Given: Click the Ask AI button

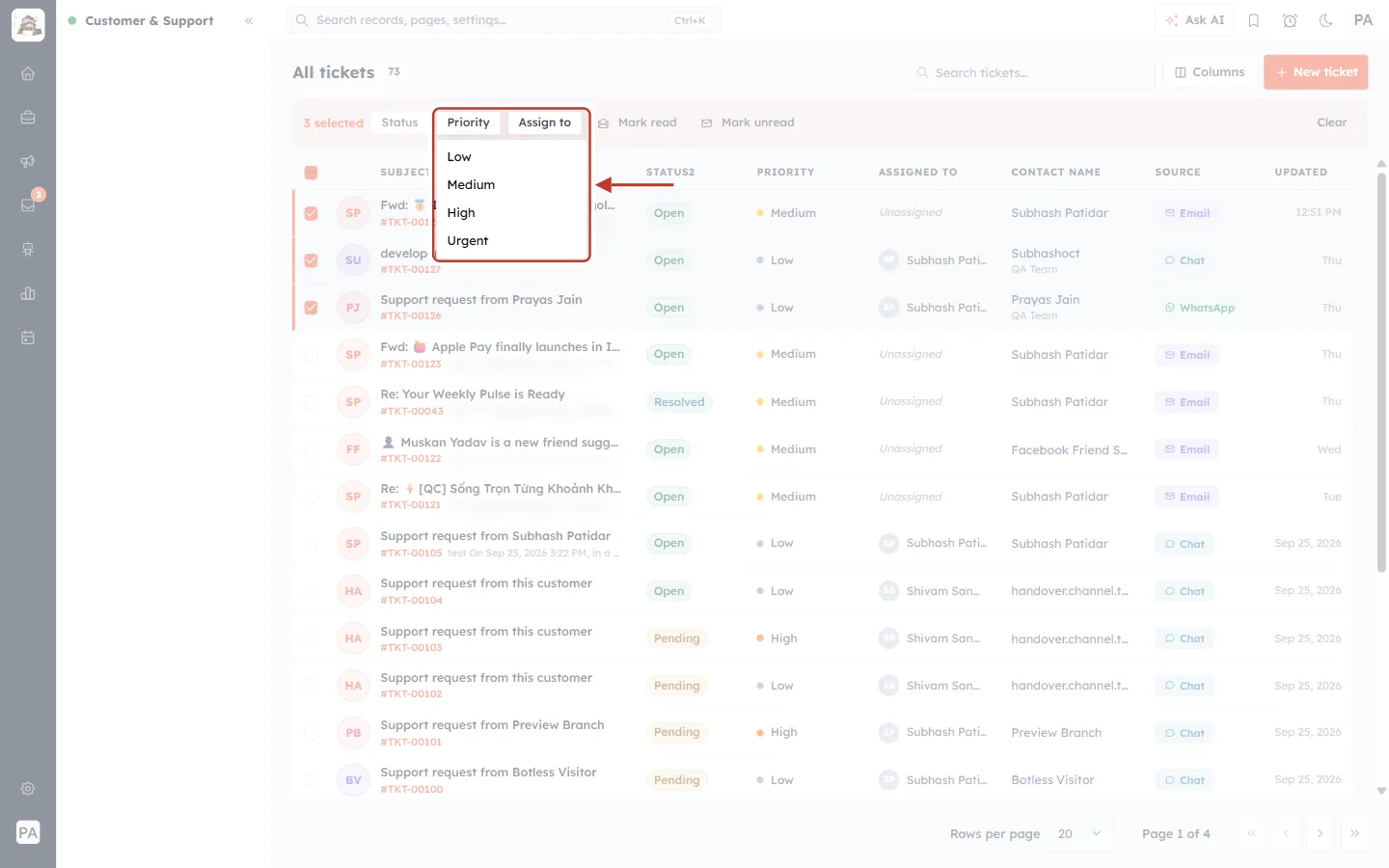Looking at the screenshot, I should coord(1194,20).
